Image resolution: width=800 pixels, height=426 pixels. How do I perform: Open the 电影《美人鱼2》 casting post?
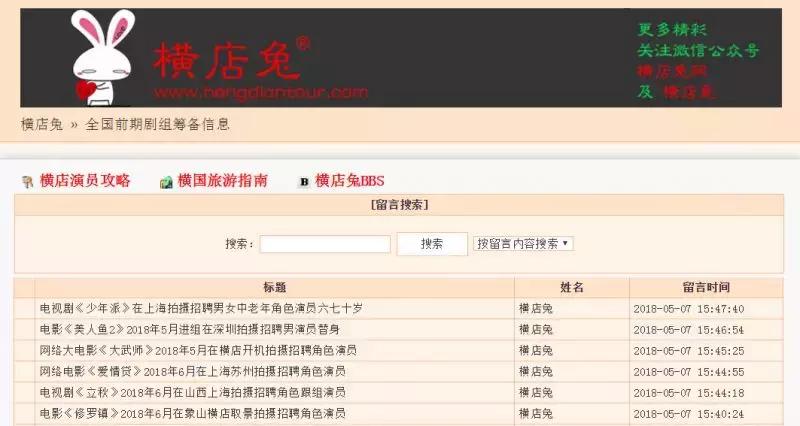(190, 330)
